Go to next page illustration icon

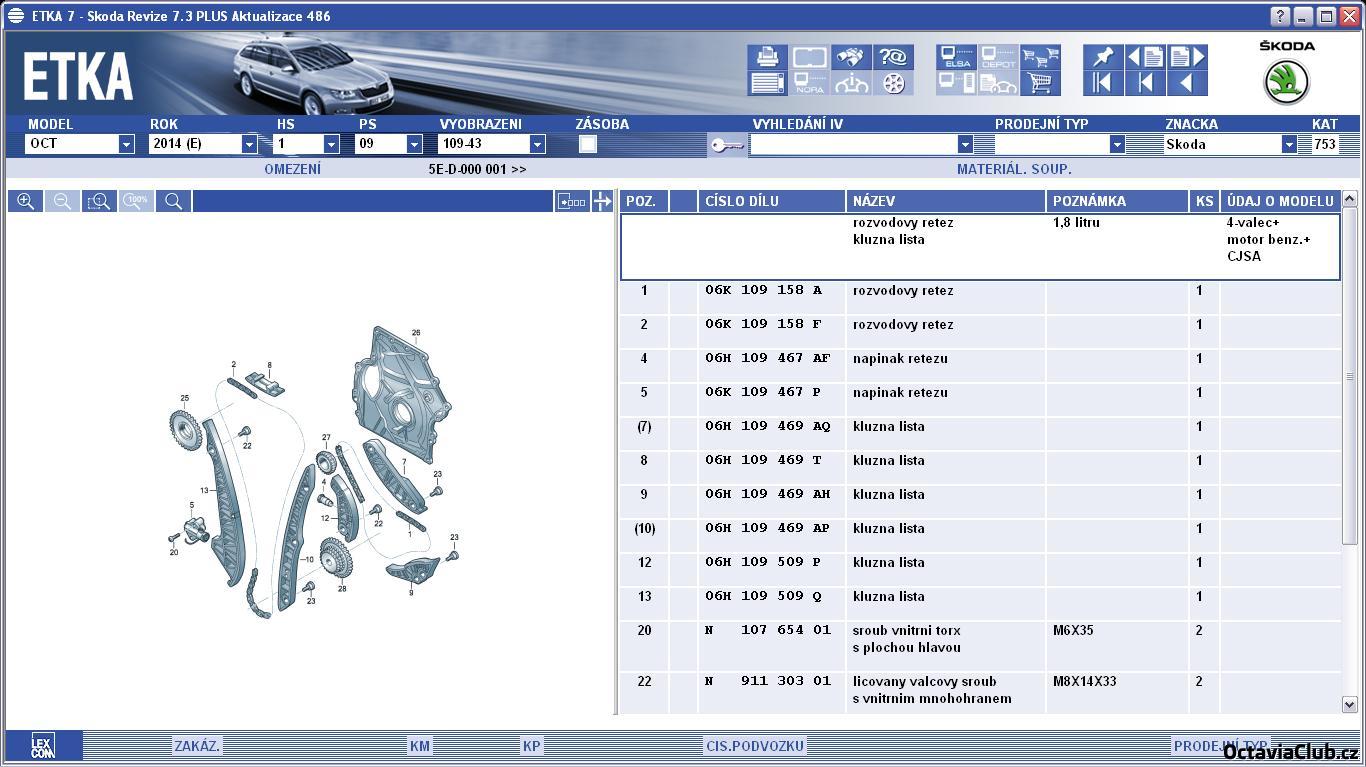1187,57
